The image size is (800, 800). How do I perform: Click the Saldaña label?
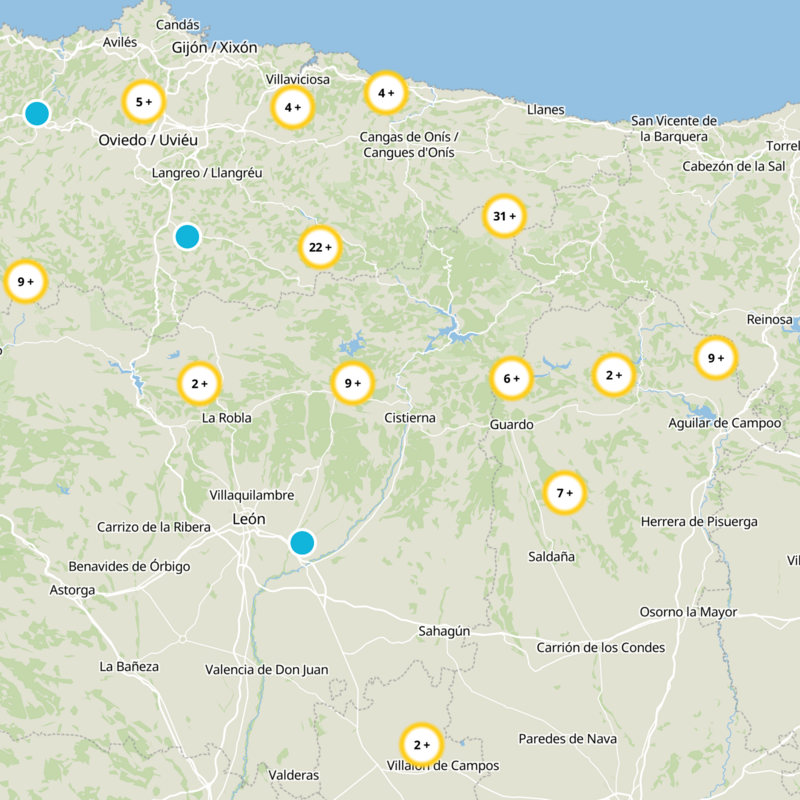552,557
